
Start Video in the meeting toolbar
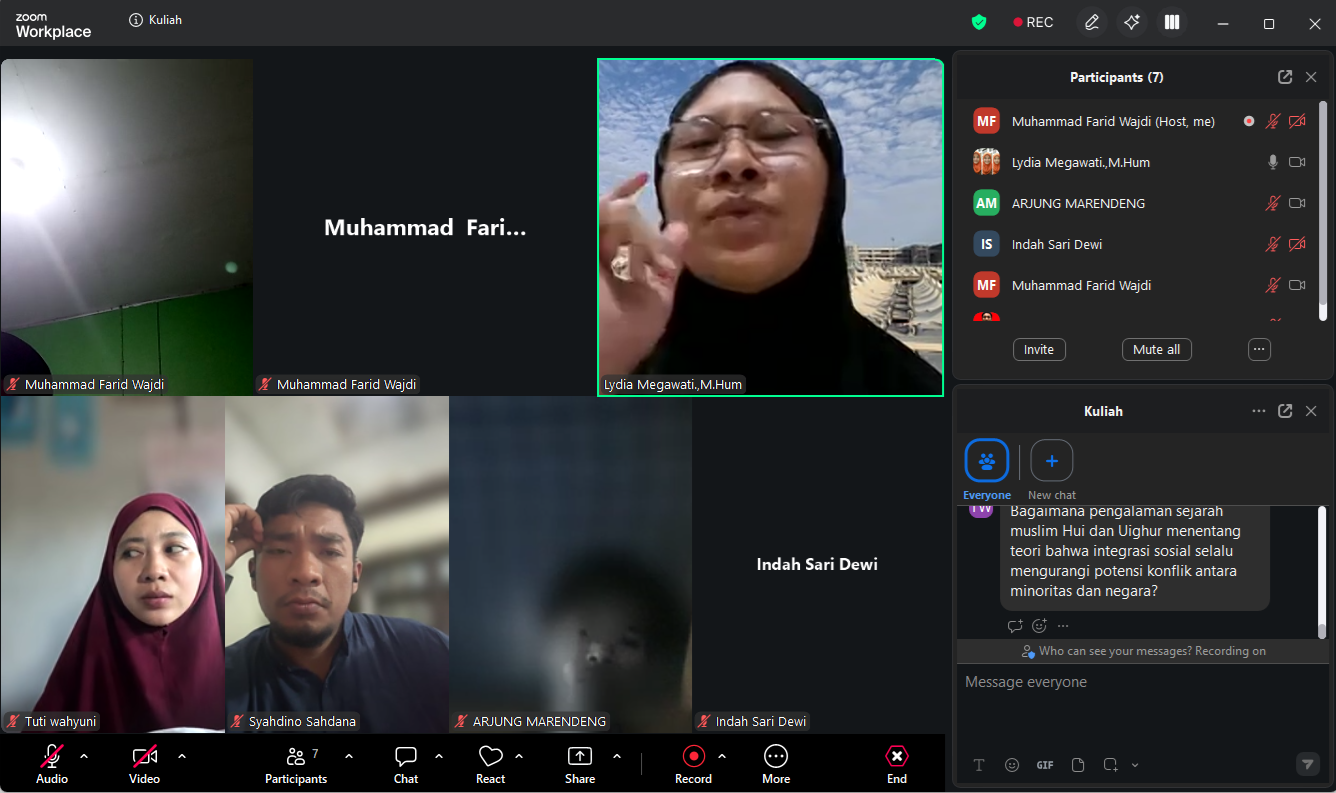click(x=144, y=765)
